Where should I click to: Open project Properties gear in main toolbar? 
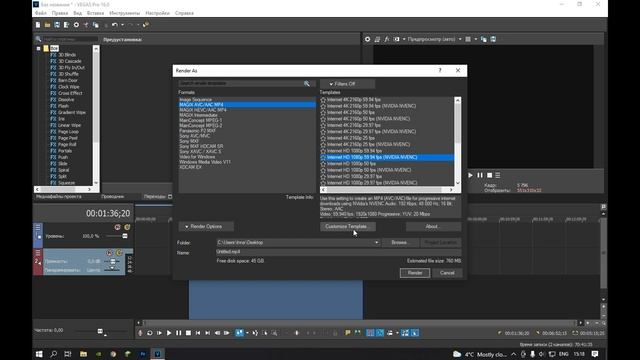pos(76,25)
